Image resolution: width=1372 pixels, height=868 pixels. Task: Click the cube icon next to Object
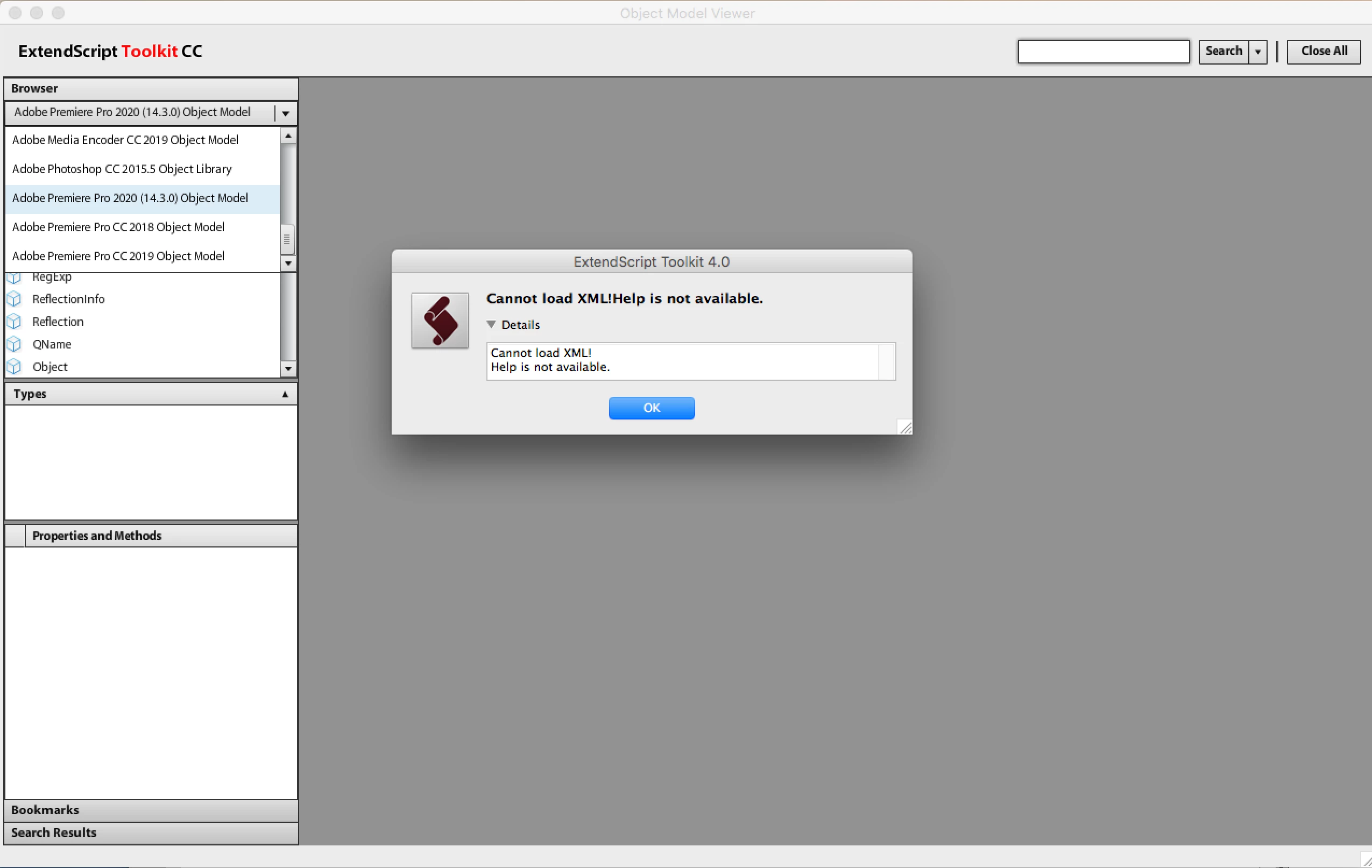pos(14,367)
